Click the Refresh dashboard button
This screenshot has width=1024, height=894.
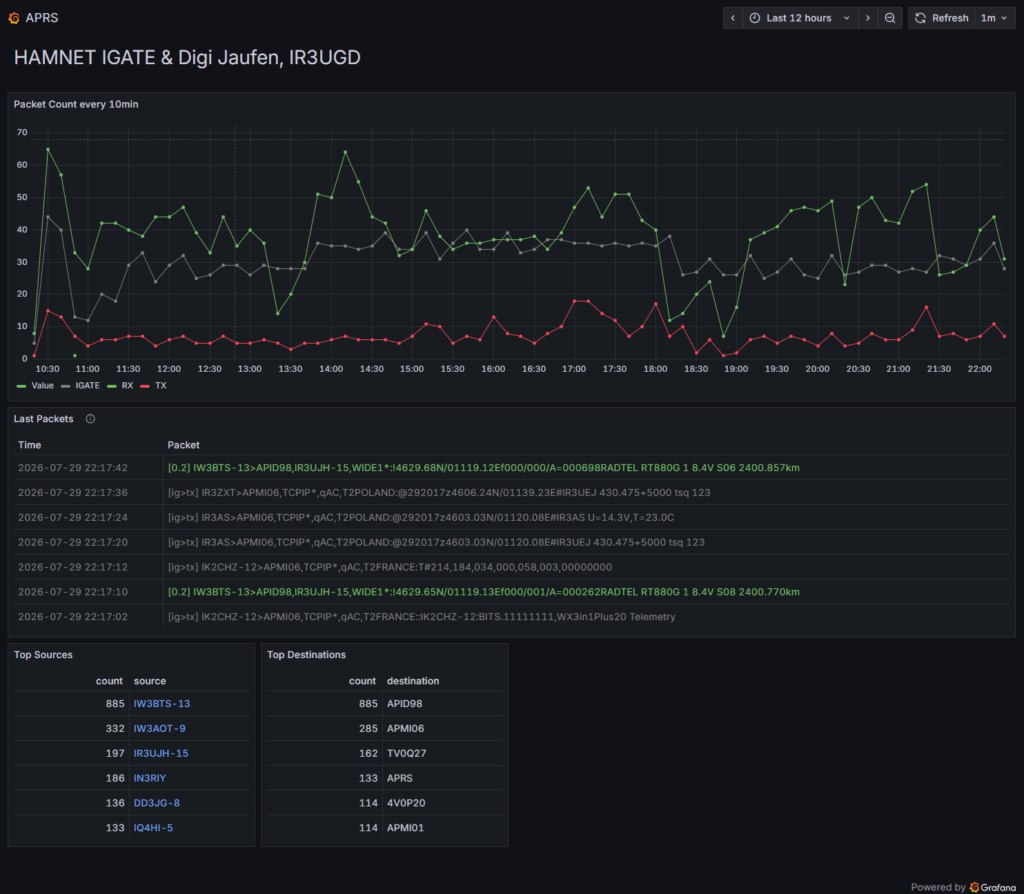(942, 18)
